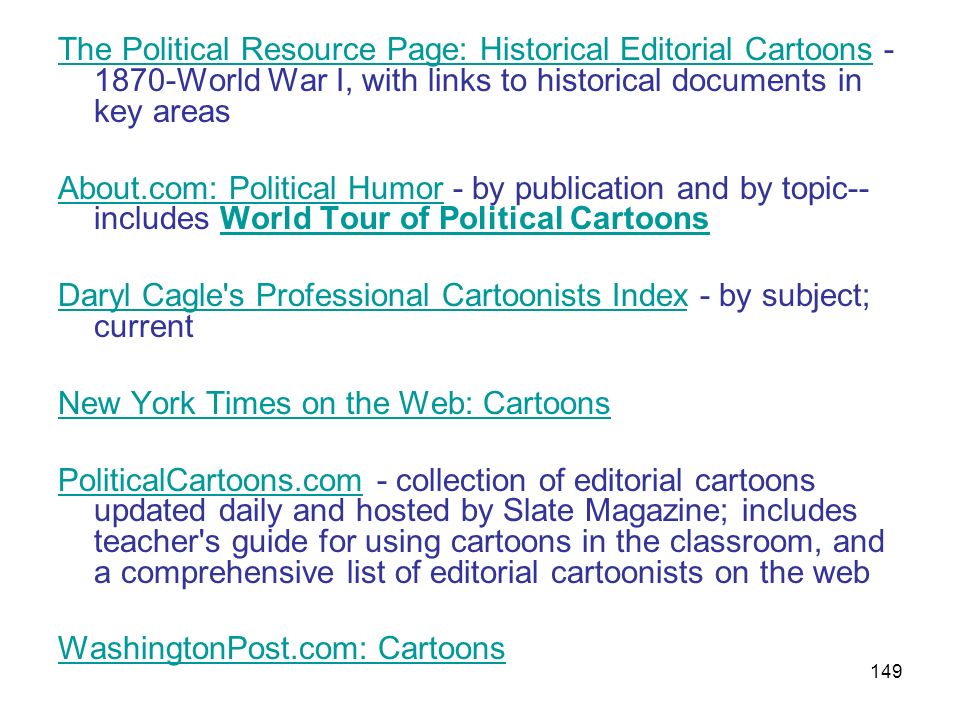
Task: Click the word 'current' under Daryl Cagle's link
Action: 143,326
